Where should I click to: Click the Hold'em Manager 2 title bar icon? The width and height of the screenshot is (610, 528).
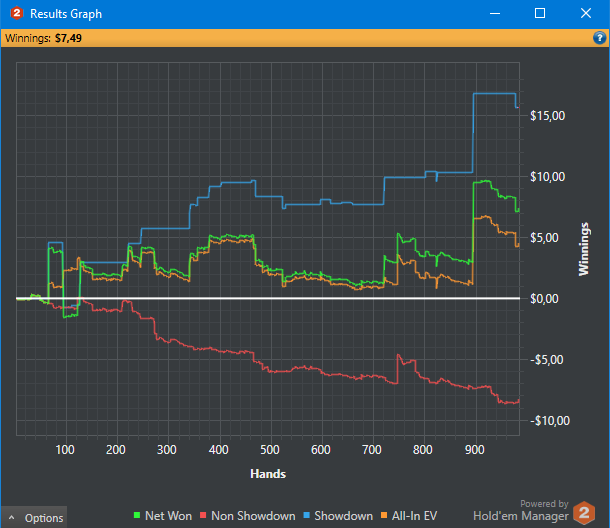pyautogui.click(x=16, y=13)
